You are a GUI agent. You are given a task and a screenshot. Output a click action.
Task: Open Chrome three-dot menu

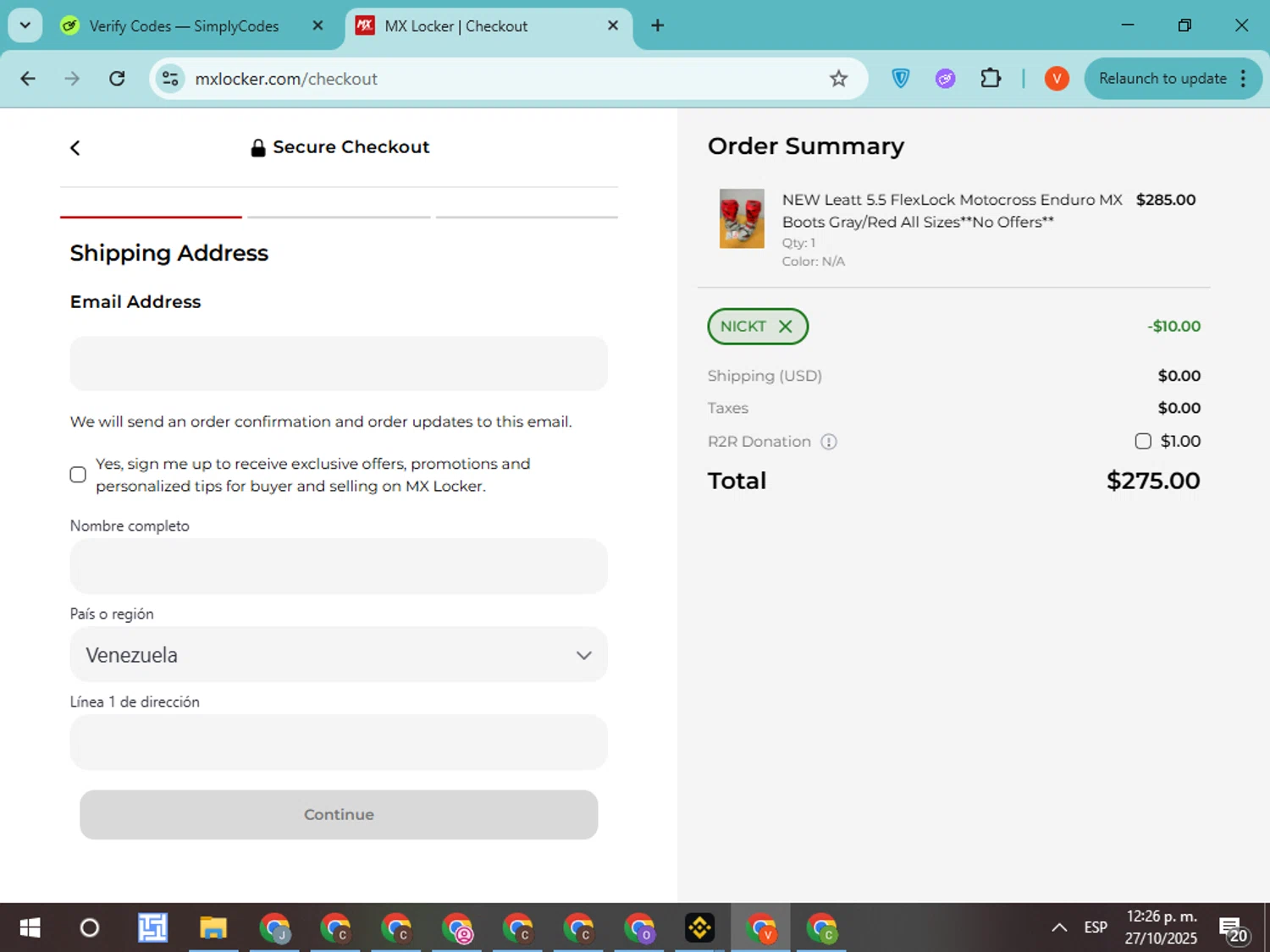tap(1243, 79)
